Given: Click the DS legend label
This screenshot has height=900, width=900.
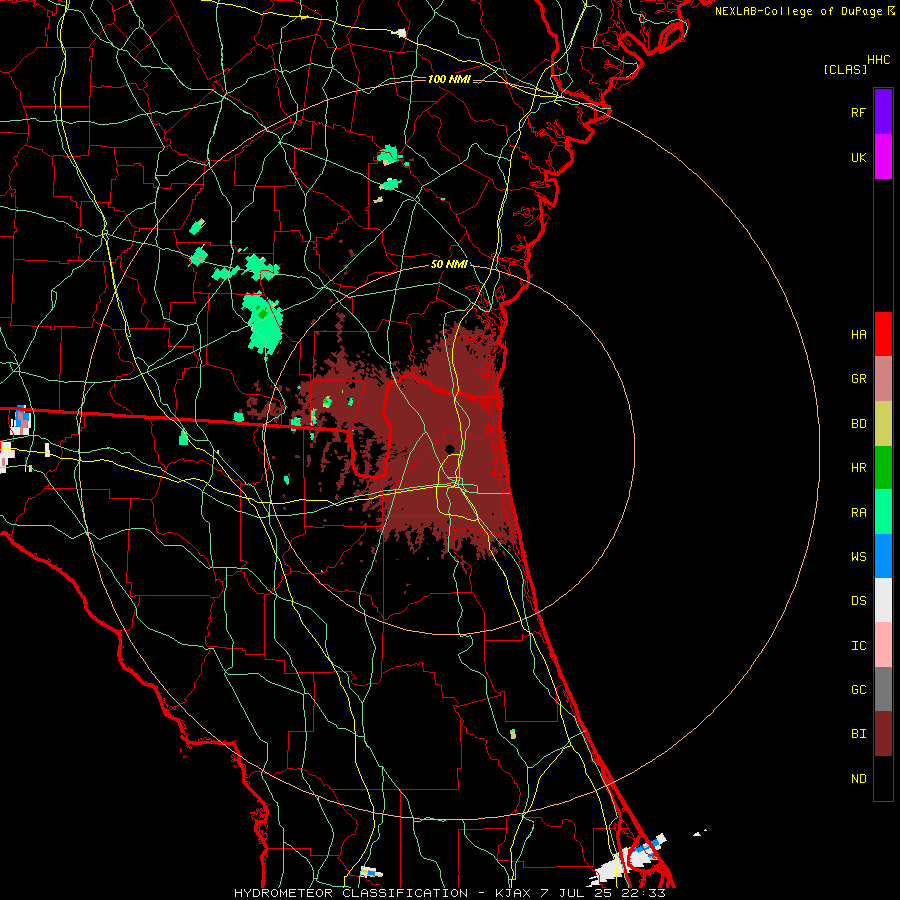Looking at the screenshot, I should coord(859,600).
